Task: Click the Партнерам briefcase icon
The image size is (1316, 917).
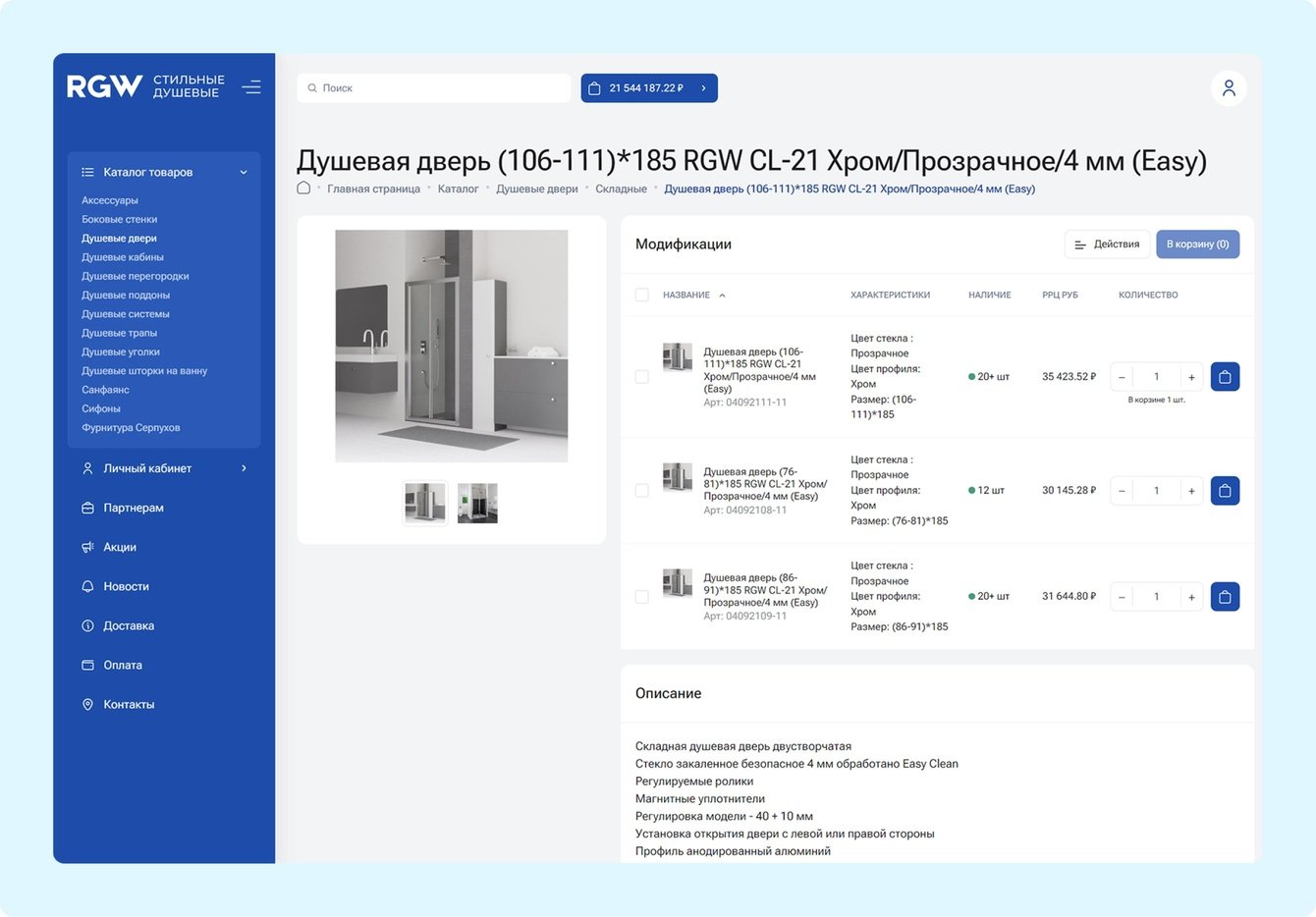Action: (x=87, y=508)
